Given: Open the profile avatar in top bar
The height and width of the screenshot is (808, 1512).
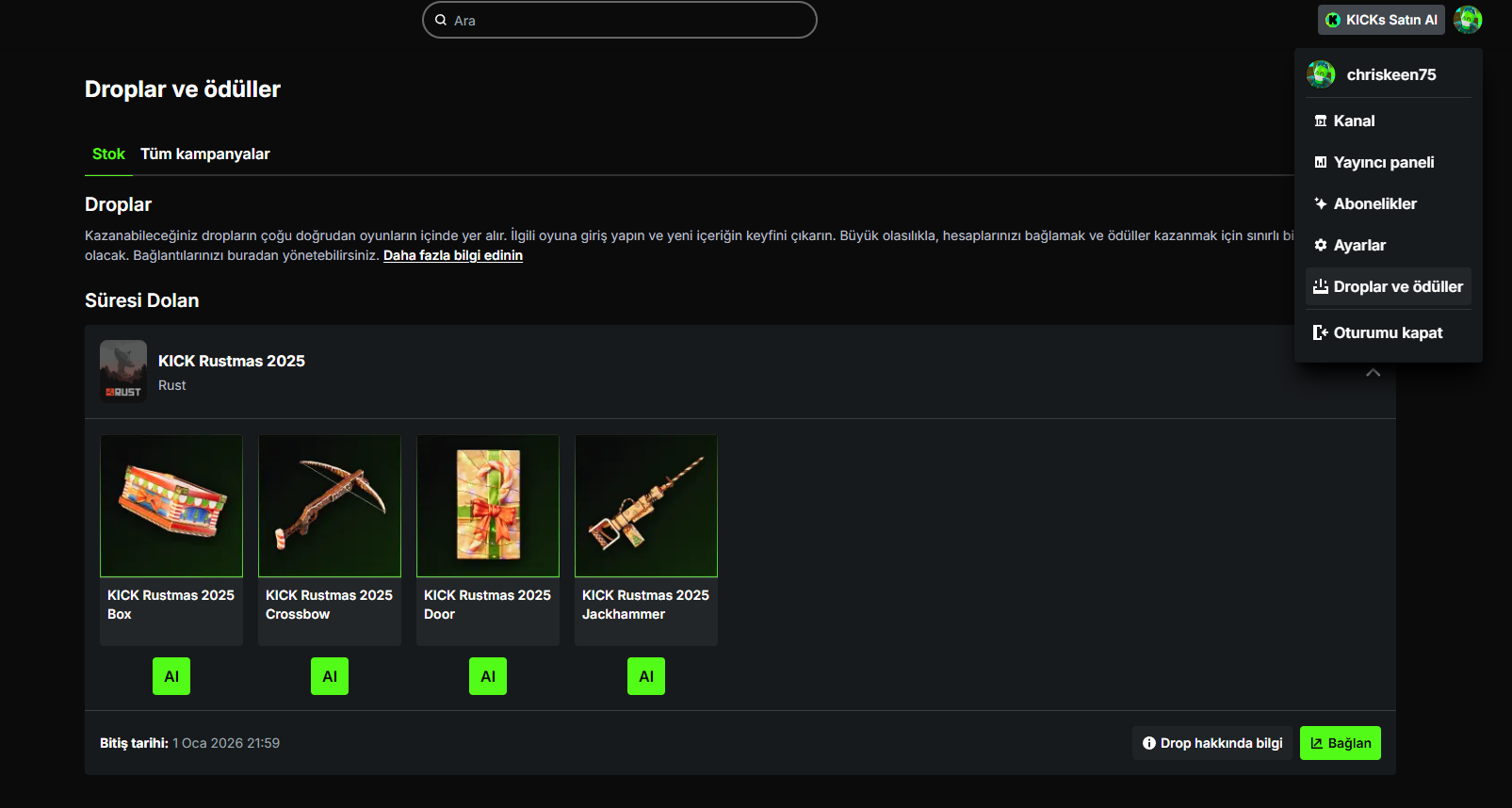Looking at the screenshot, I should [1468, 20].
